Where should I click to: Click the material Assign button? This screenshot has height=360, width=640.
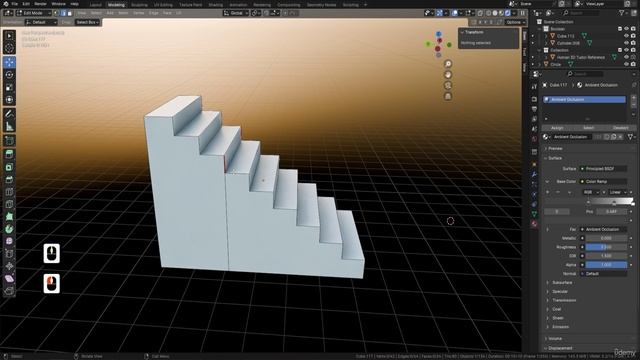[557, 128]
